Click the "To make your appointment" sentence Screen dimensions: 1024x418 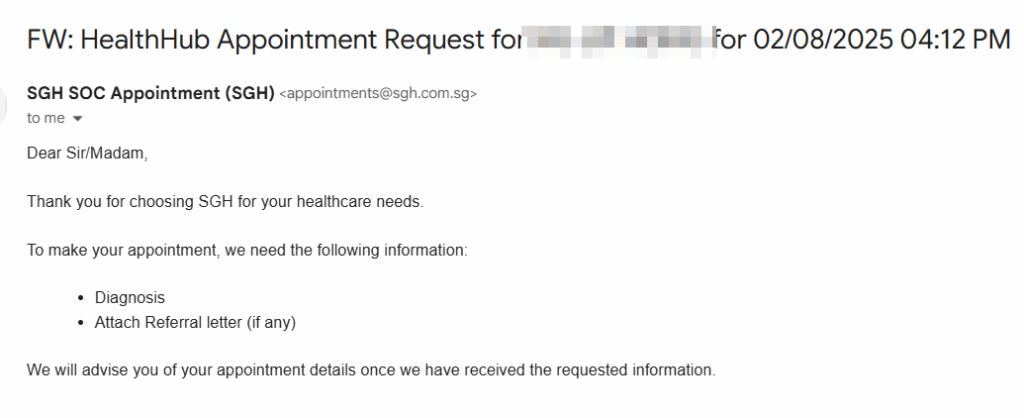click(246, 250)
